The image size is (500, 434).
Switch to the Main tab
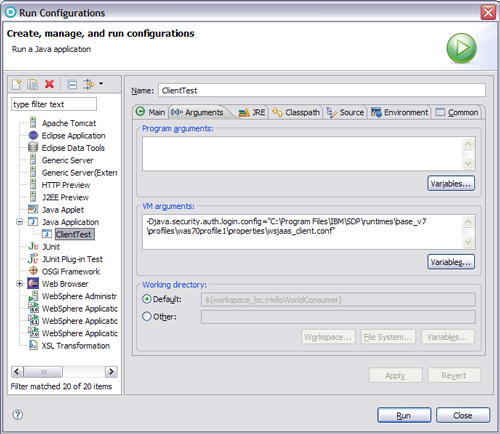(151, 112)
